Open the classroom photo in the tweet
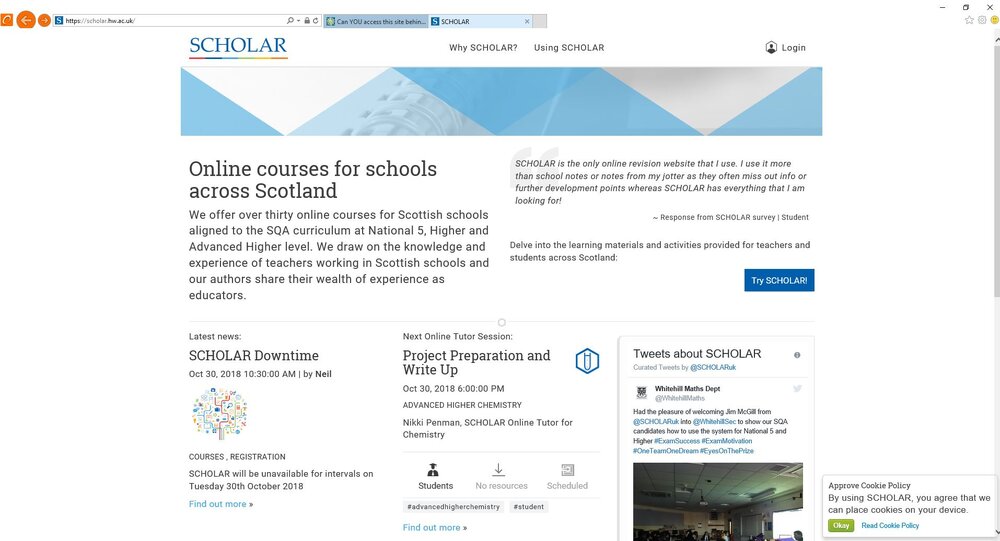Viewport: 1000px width, 541px height. (718, 501)
